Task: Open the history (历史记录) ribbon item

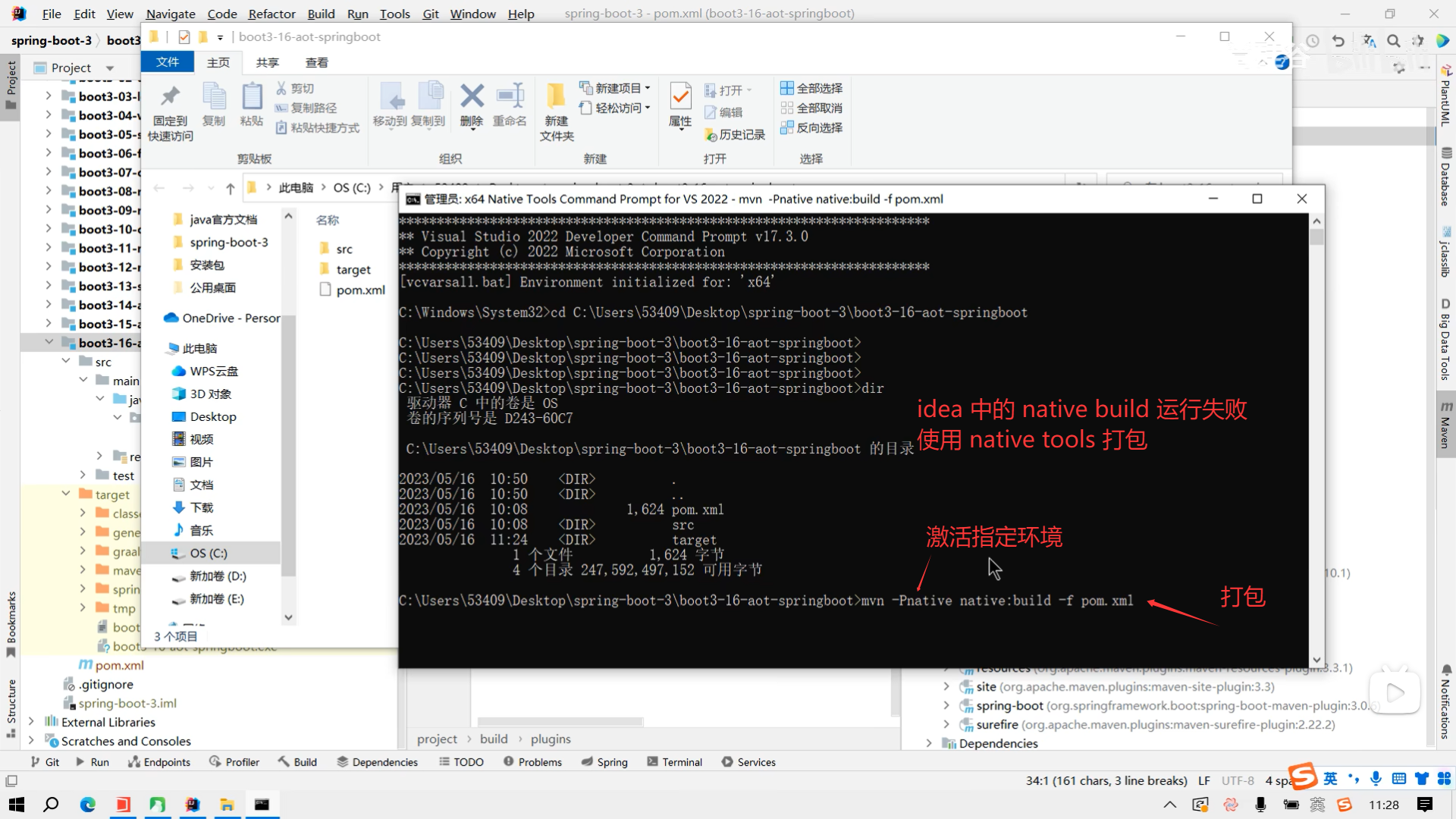Action: 734,135
